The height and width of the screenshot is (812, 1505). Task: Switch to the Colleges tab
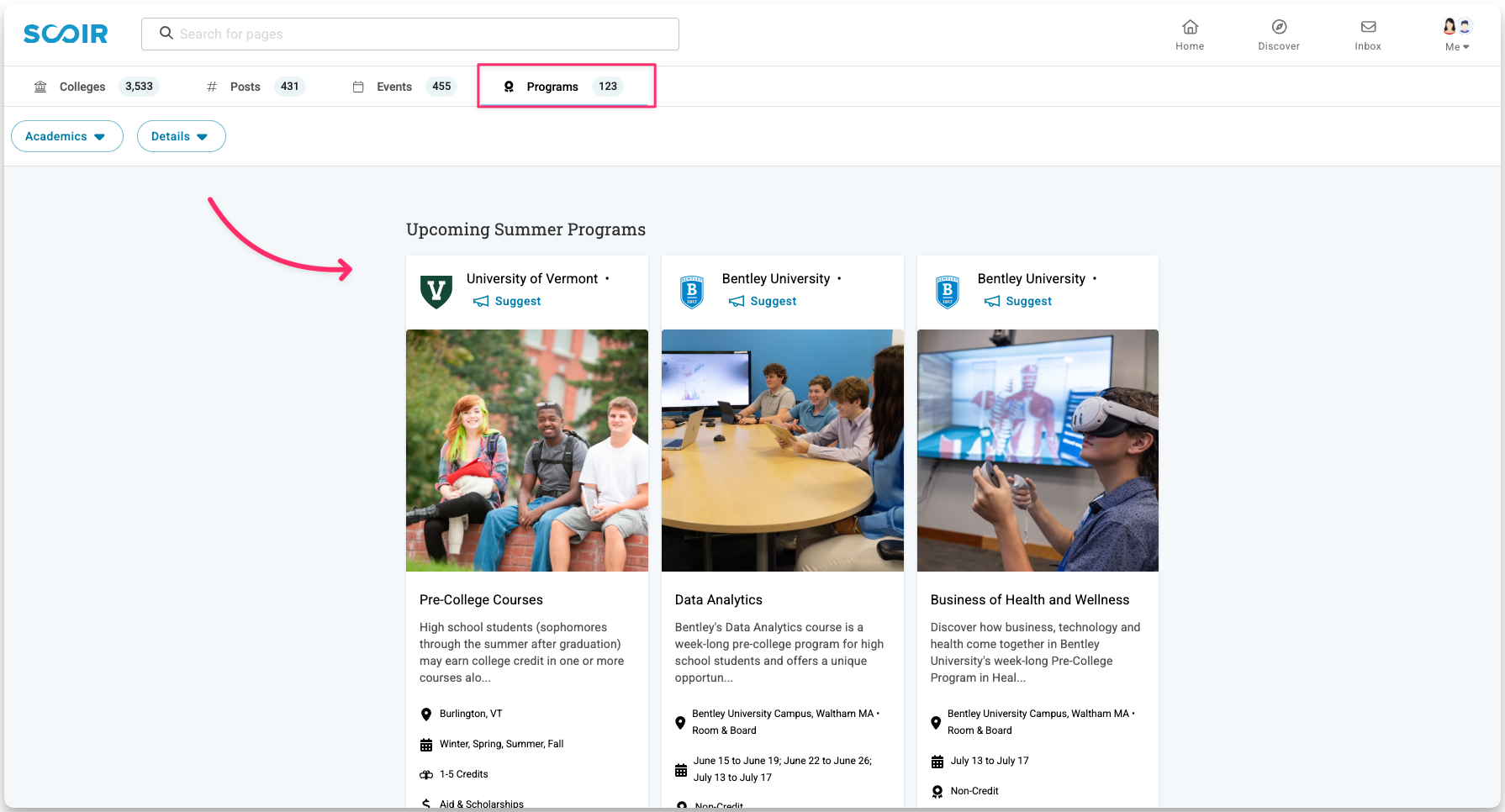click(x=96, y=87)
